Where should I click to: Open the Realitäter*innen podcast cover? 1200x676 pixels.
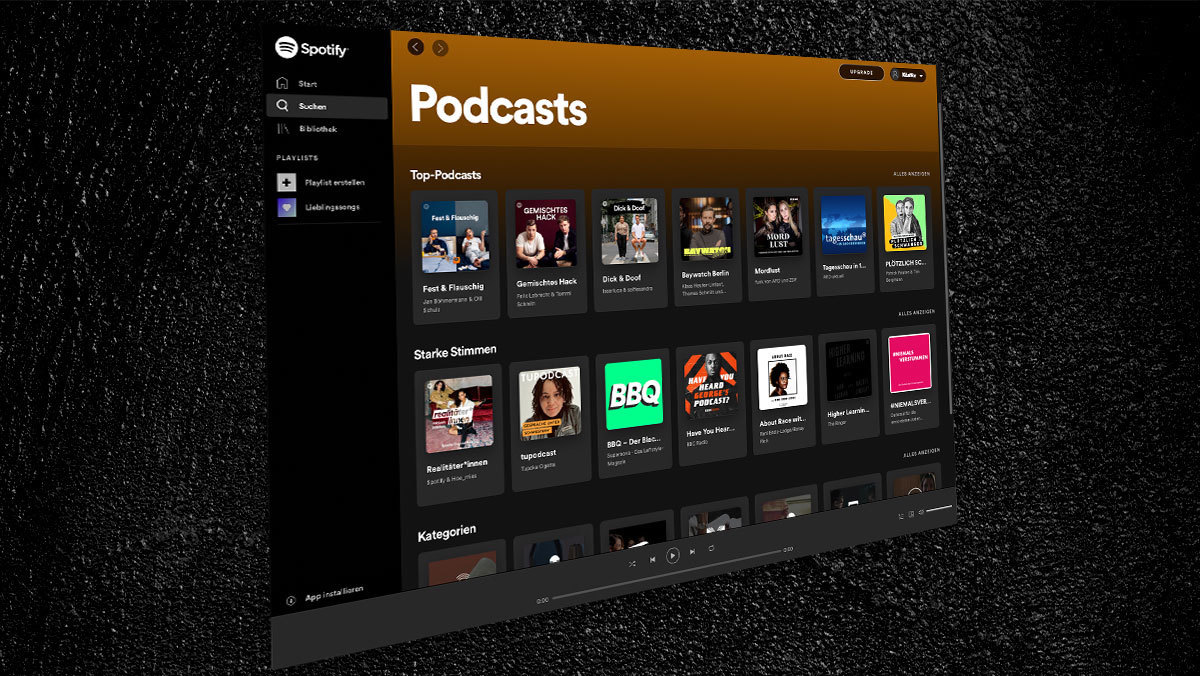pos(460,415)
